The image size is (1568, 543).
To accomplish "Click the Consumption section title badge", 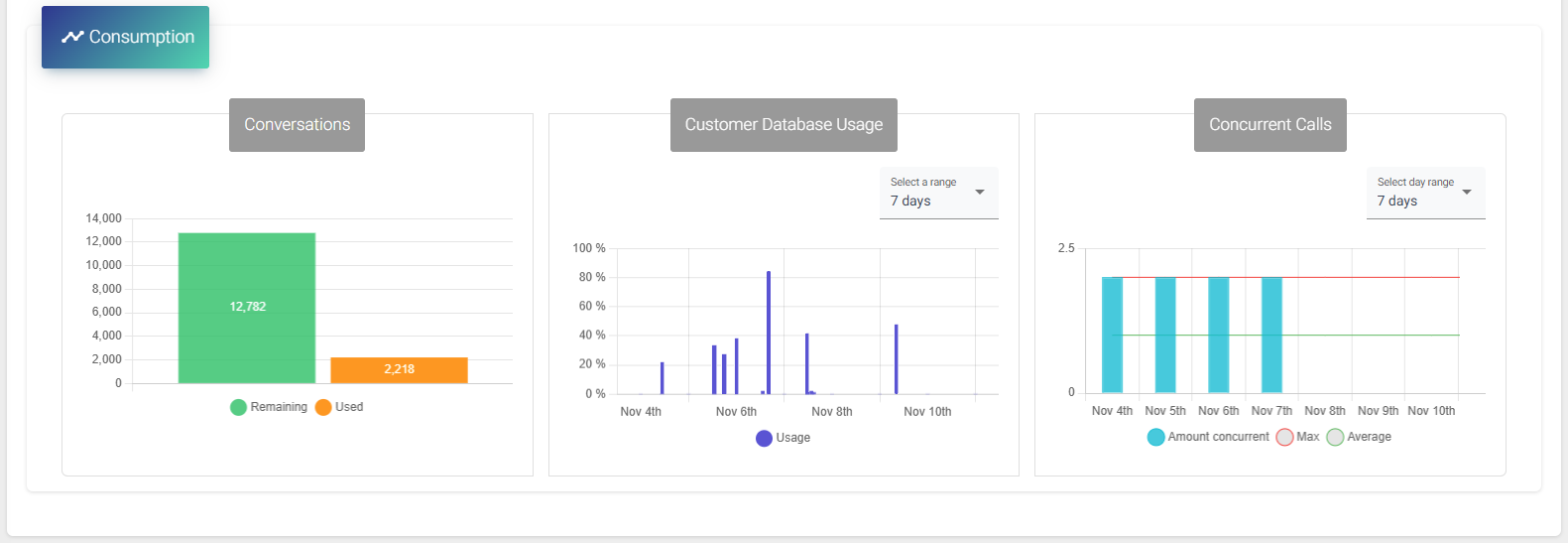I will pos(126,38).
